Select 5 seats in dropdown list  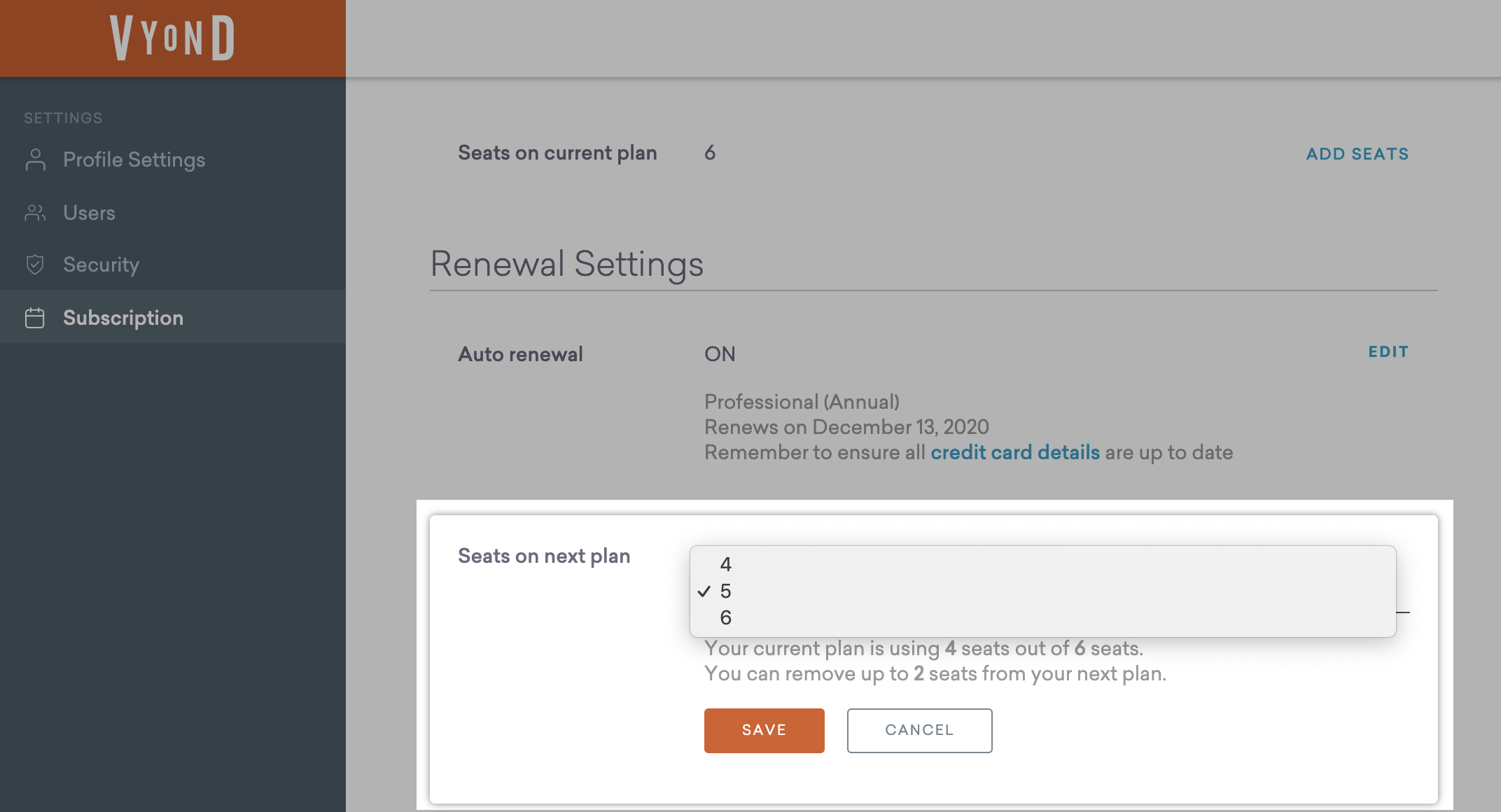click(x=726, y=591)
